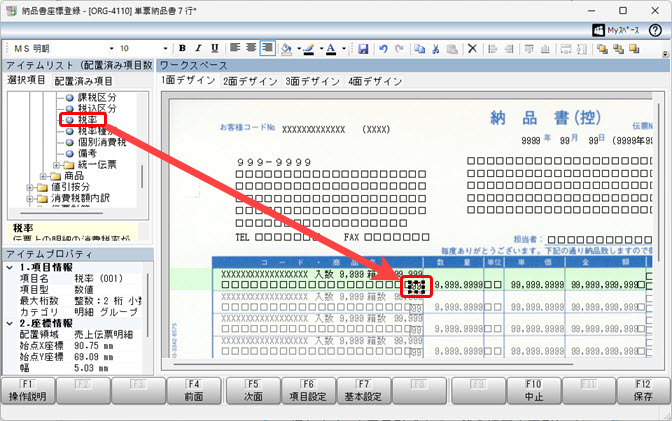The width and height of the screenshot is (672, 421).
Task: Select 税率 in the item list
Action: 87,120
